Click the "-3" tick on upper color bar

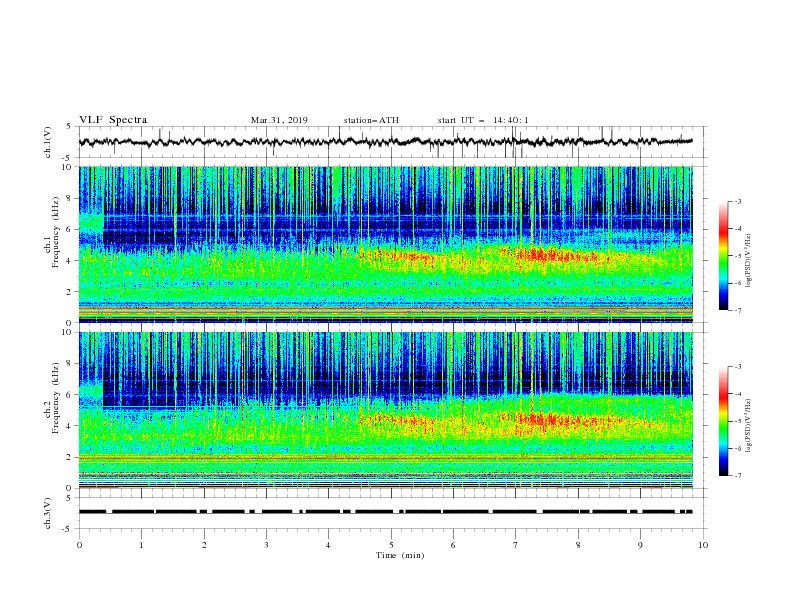(737, 201)
